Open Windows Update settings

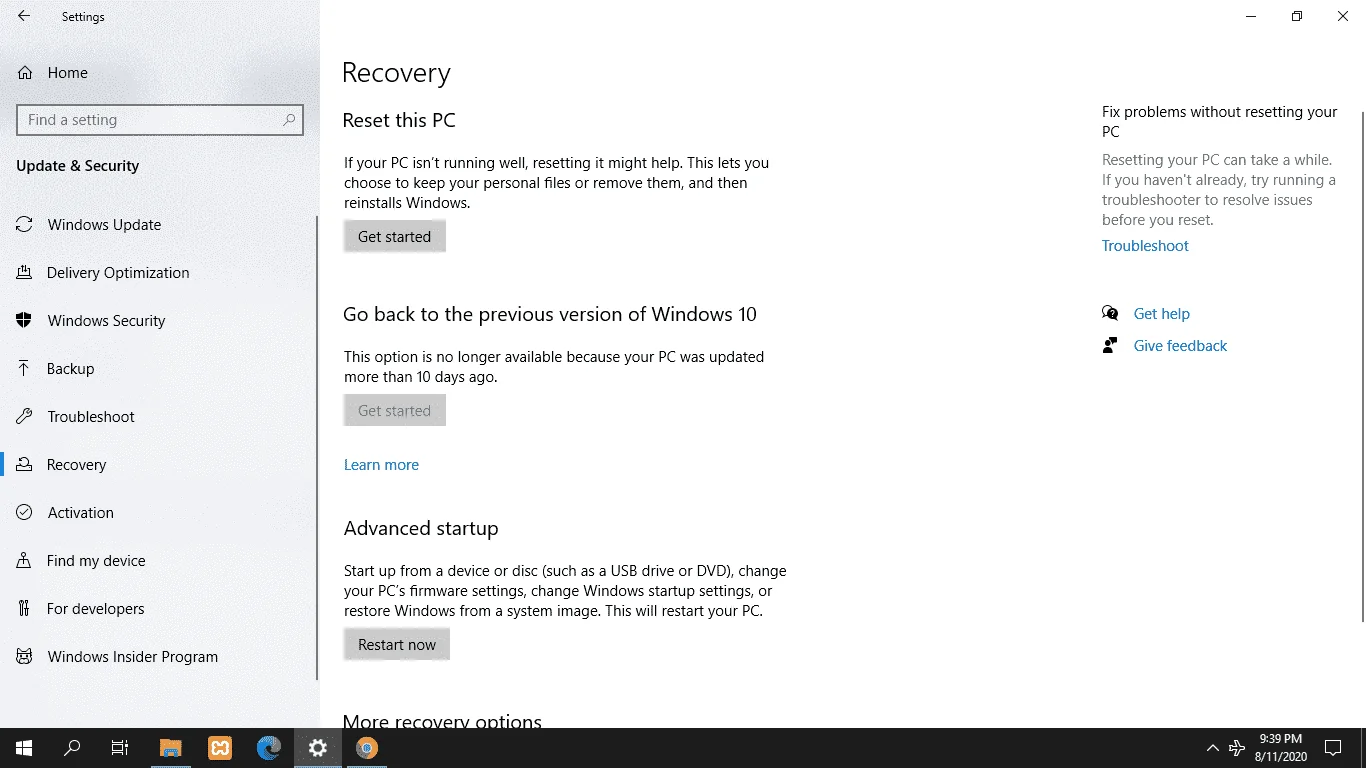click(x=158, y=225)
